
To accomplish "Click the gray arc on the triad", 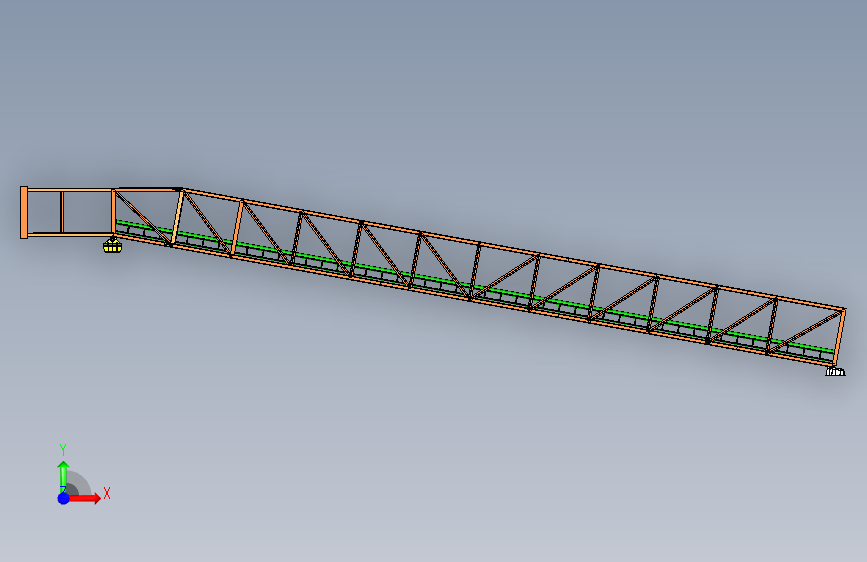I will pos(81,482).
